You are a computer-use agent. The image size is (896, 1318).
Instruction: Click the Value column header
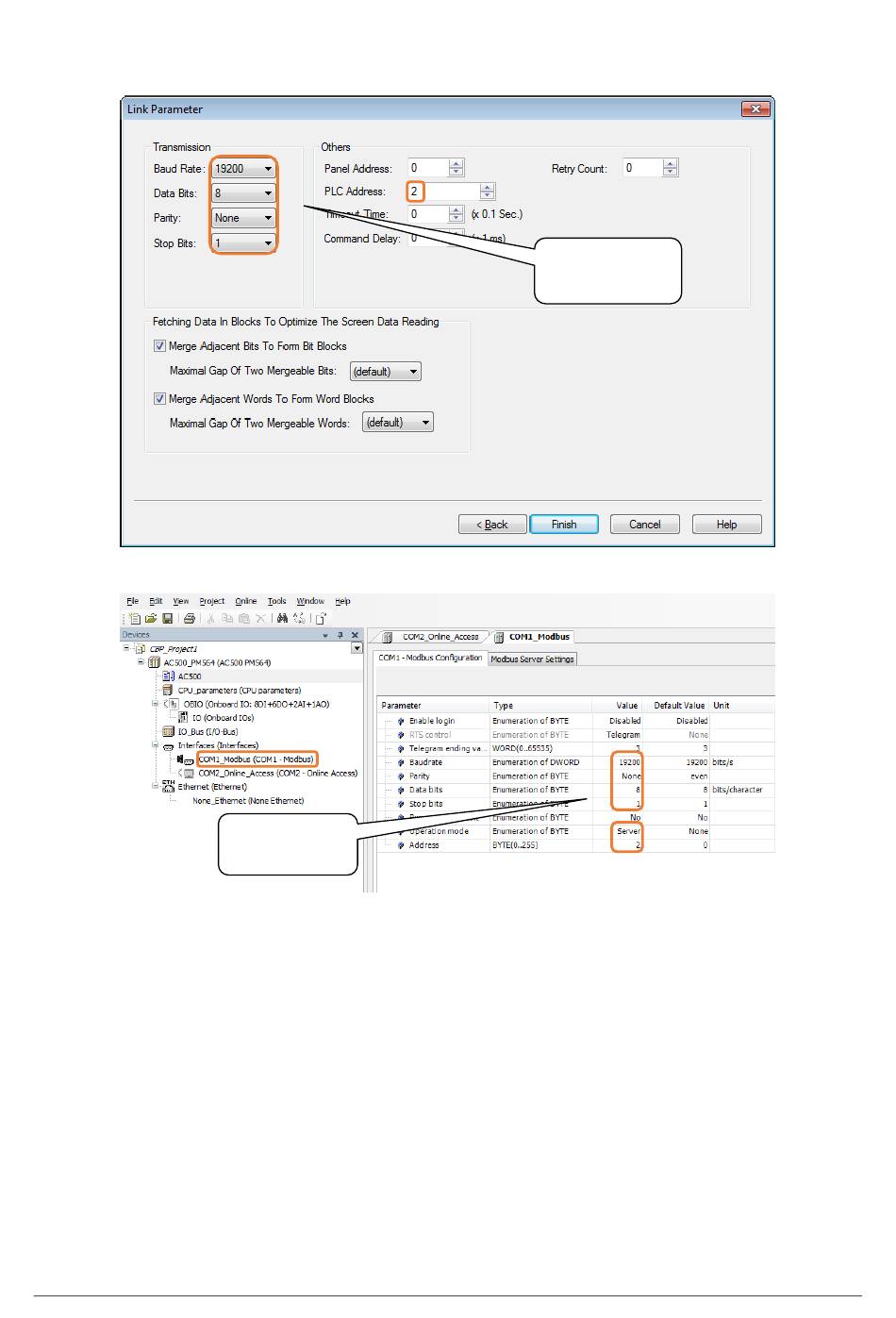[x=617, y=706]
